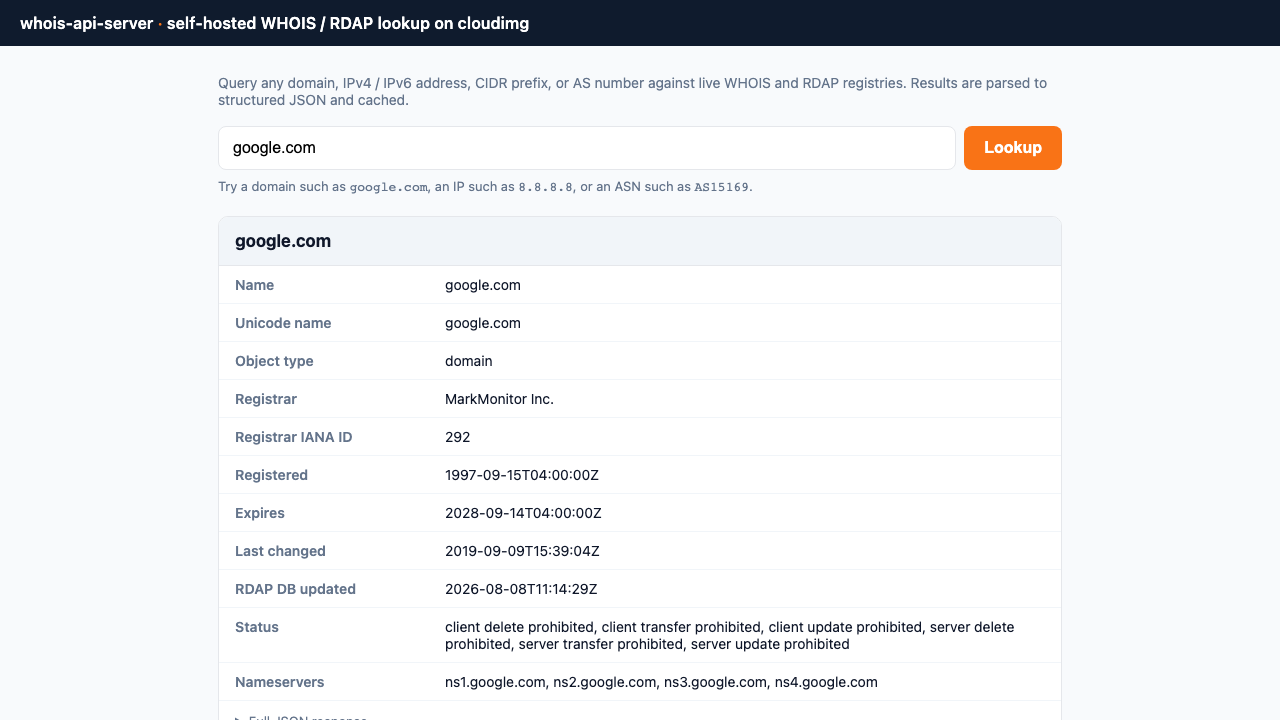The height and width of the screenshot is (720, 1280).
Task: Click the status text starting "client delete prohibited"
Action: click(730, 636)
